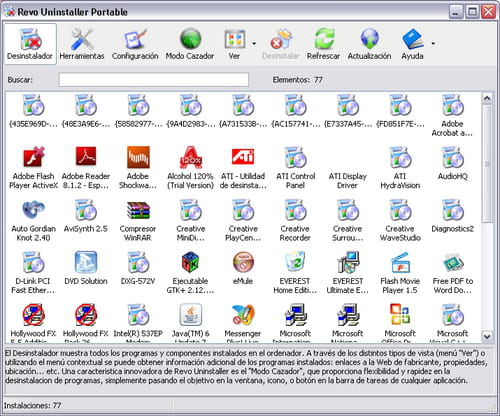The width and height of the screenshot is (500, 416).
Task: Open Herramientas tools section
Action: pyautogui.click(x=82, y=44)
